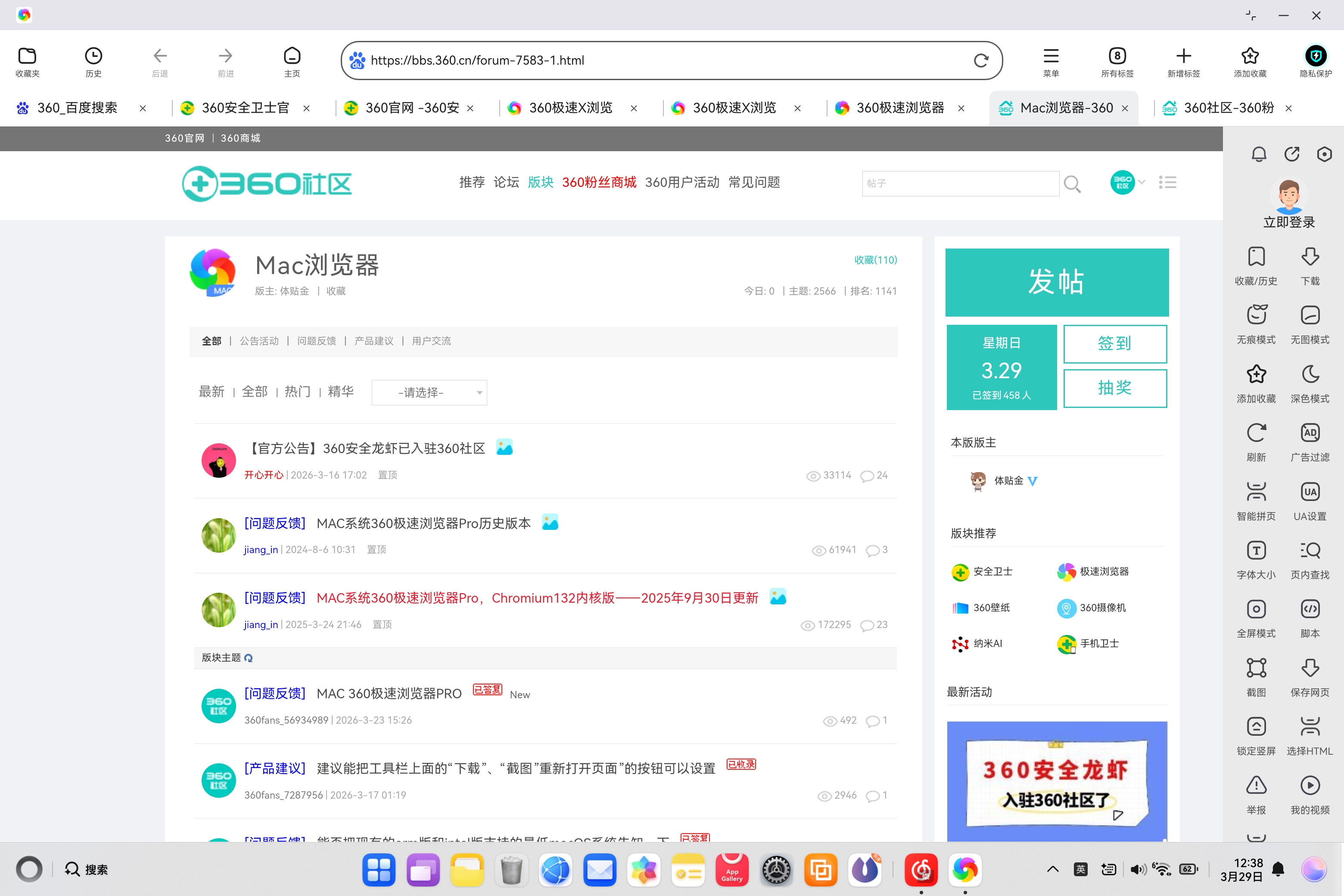
Task: Open the list menu icon beside user avatar
Action: tap(1167, 182)
